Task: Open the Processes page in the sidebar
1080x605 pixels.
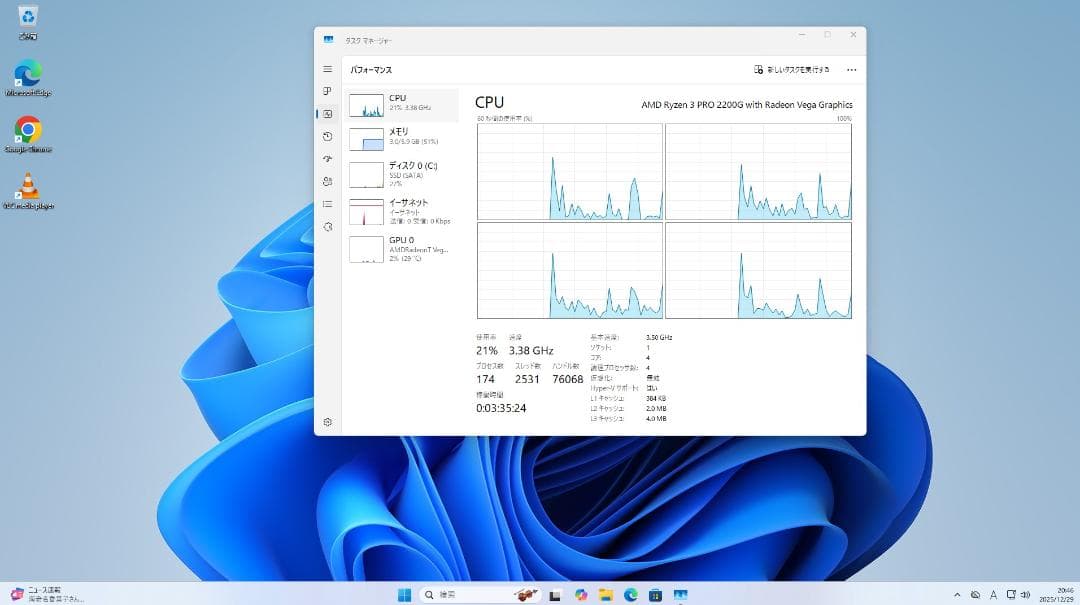Action: [327, 91]
